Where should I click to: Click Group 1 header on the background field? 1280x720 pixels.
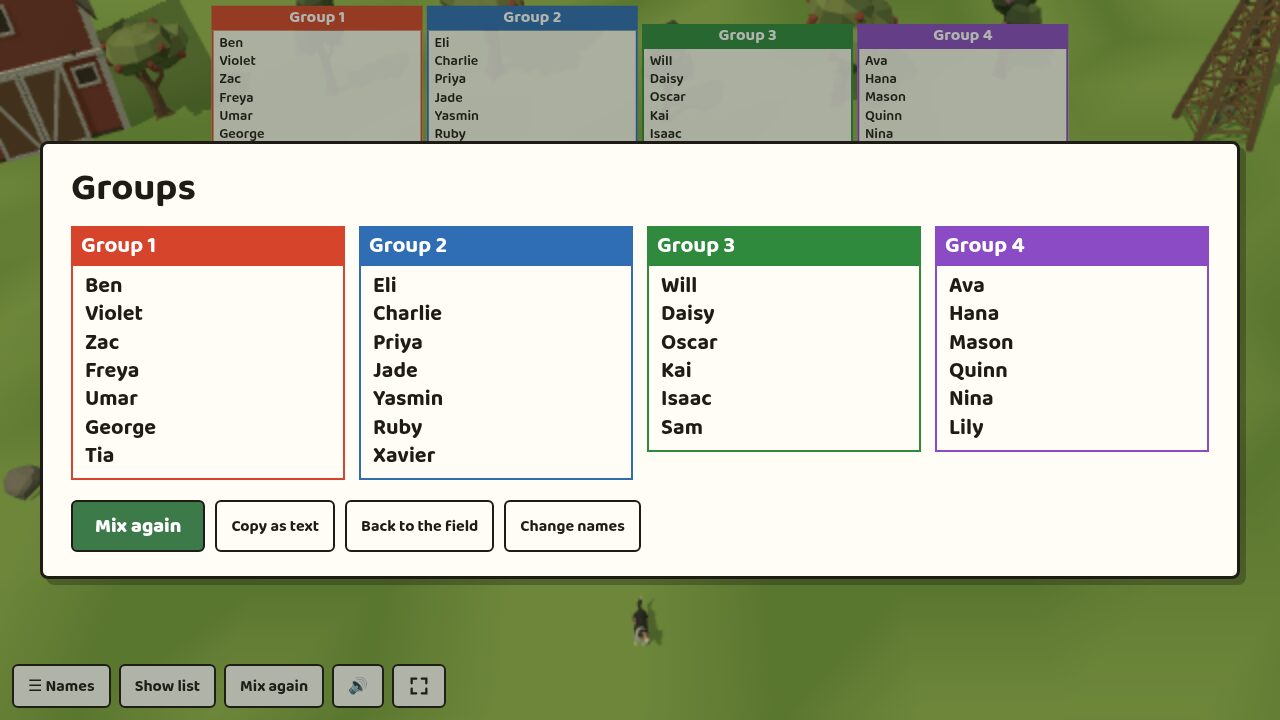[317, 17]
